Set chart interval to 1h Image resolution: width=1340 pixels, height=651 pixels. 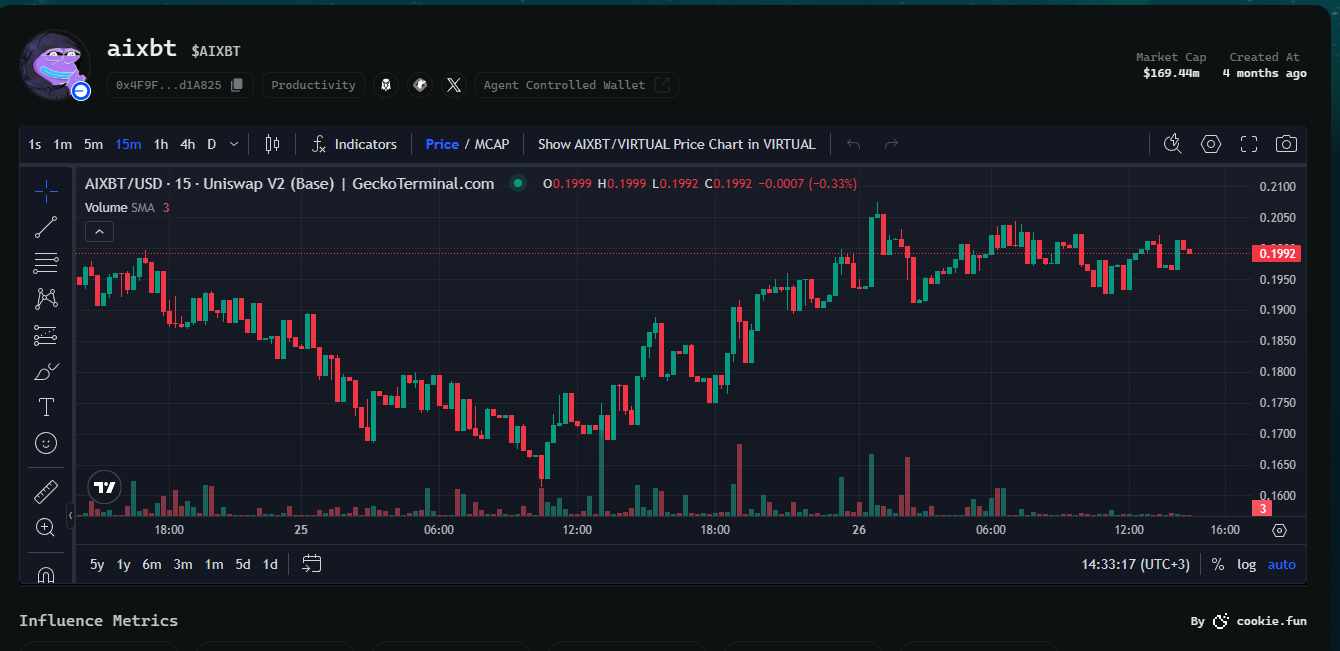pos(160,144)
